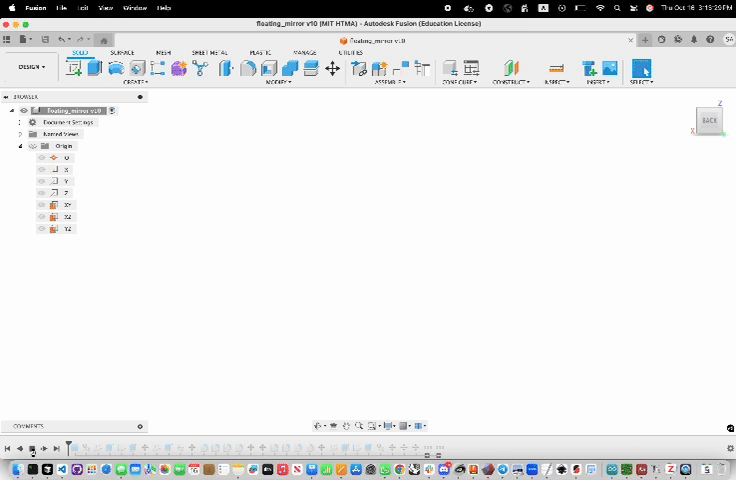
Task: Activate the Move/Copy cross-arrow tool
Action: pyautogui.click(x=332, y=69)
